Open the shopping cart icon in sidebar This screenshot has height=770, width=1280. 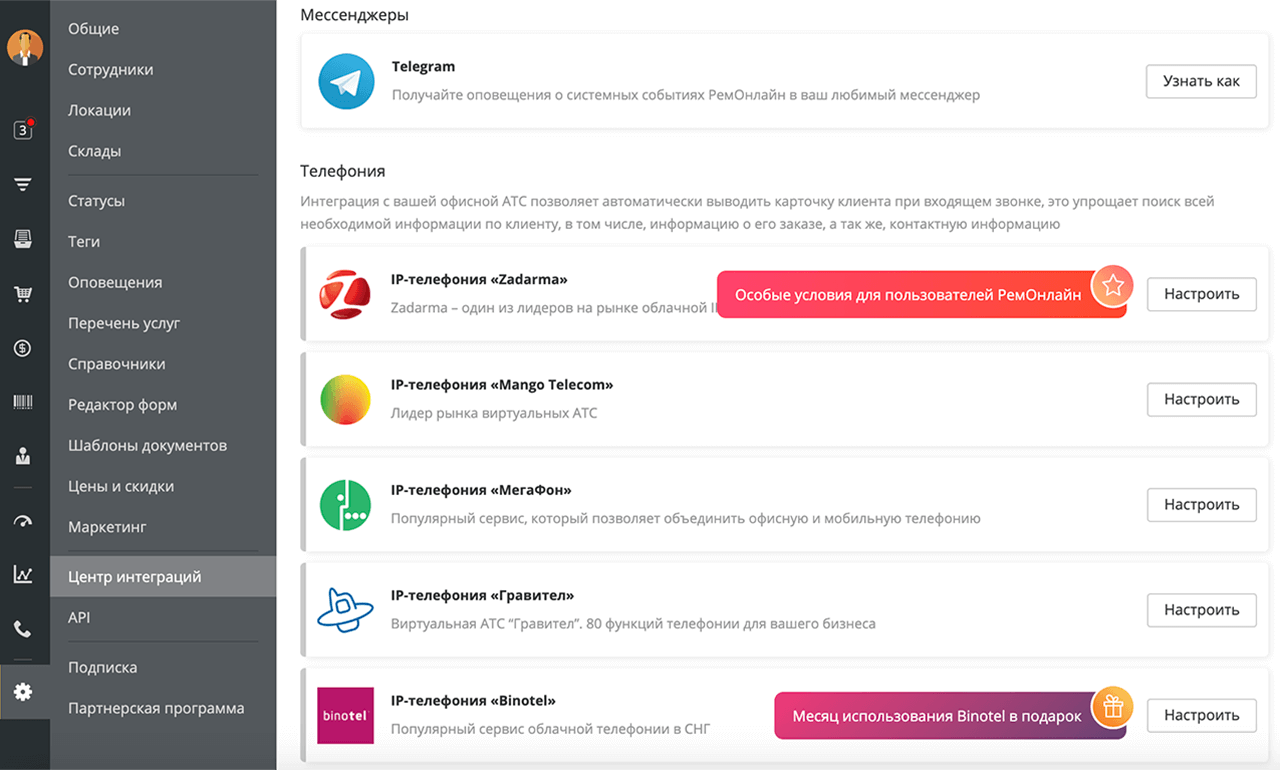pyautogui.click(x=23, y=294)
